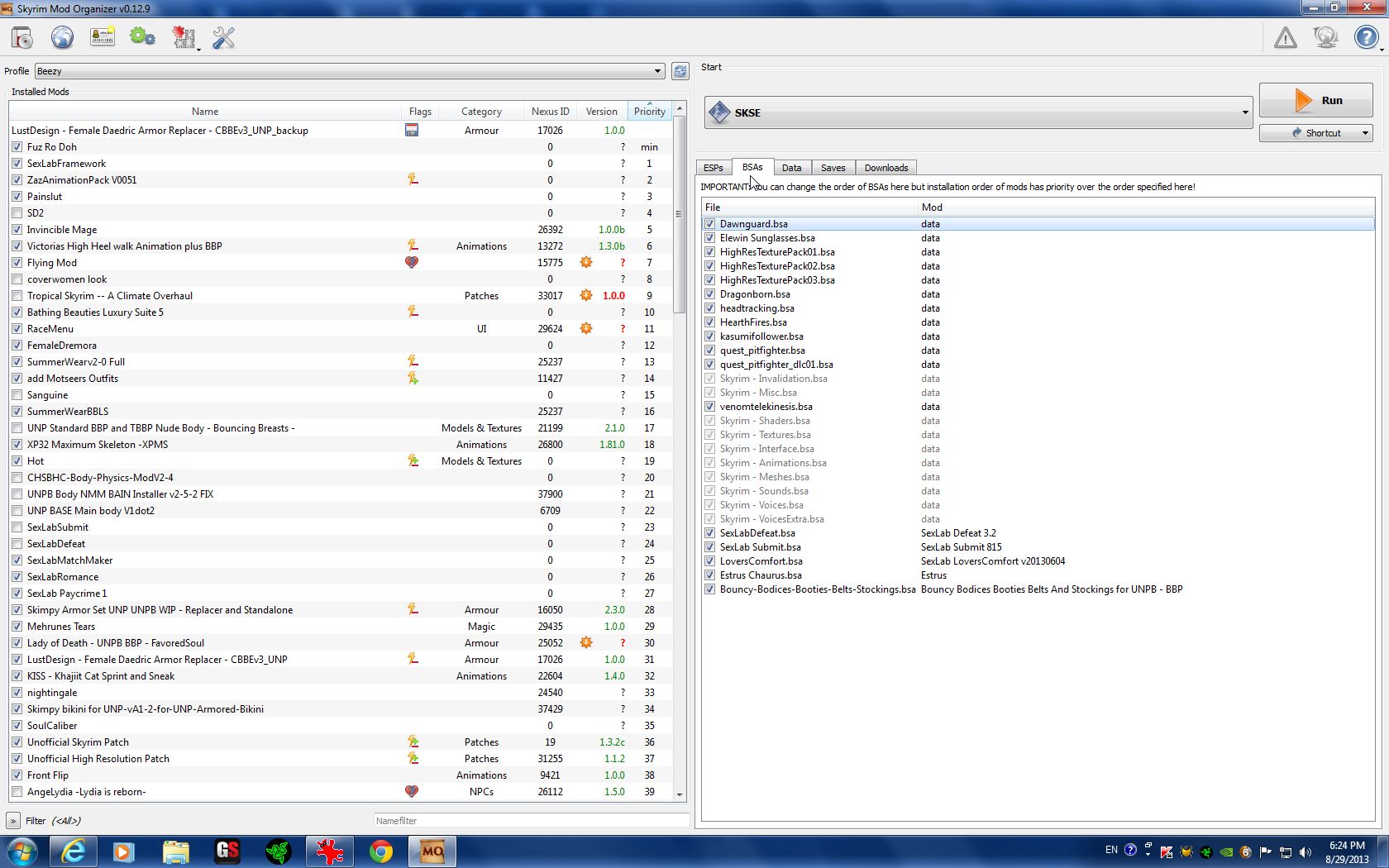Open the Data tab
The image size is (1389, 868).
click(x=792, y=168)
